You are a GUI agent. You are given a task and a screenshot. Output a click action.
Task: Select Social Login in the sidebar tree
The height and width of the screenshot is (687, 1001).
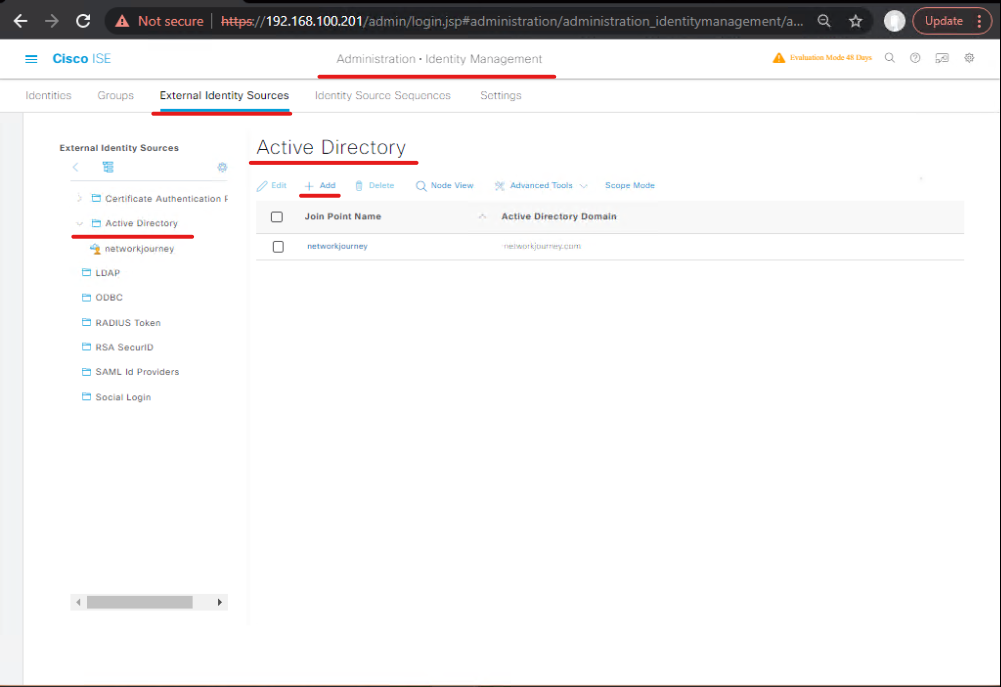(123, 397)
